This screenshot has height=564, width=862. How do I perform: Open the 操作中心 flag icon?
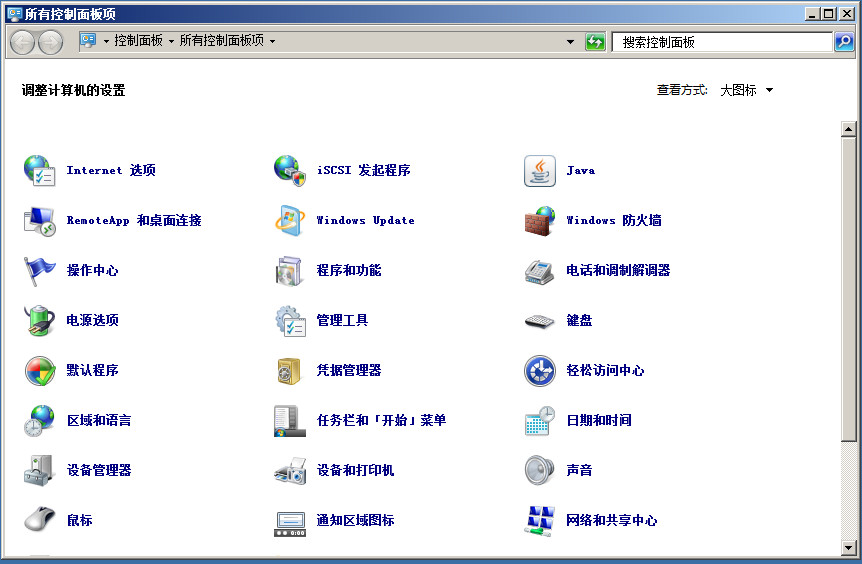click(39, 270)
